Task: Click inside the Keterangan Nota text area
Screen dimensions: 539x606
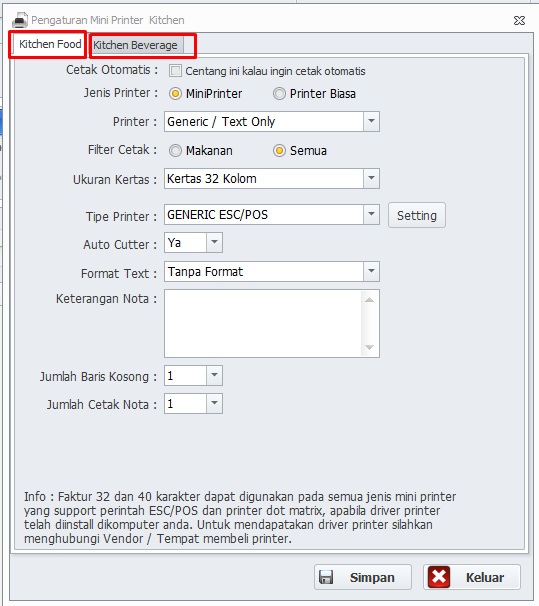Action: pyautogui.click(x=264, y=323)
